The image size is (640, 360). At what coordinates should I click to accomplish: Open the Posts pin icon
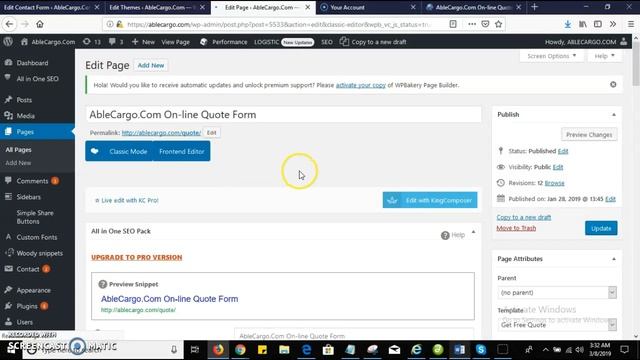8,100
